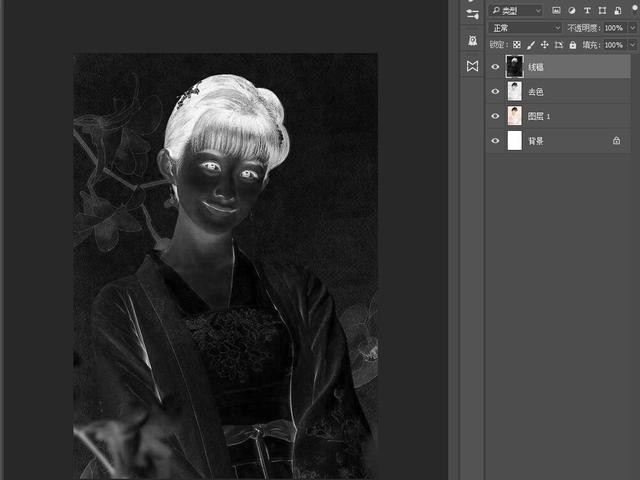Click the fill (填充) percentage field
640x480 pixels.
[x=612, y=45]
